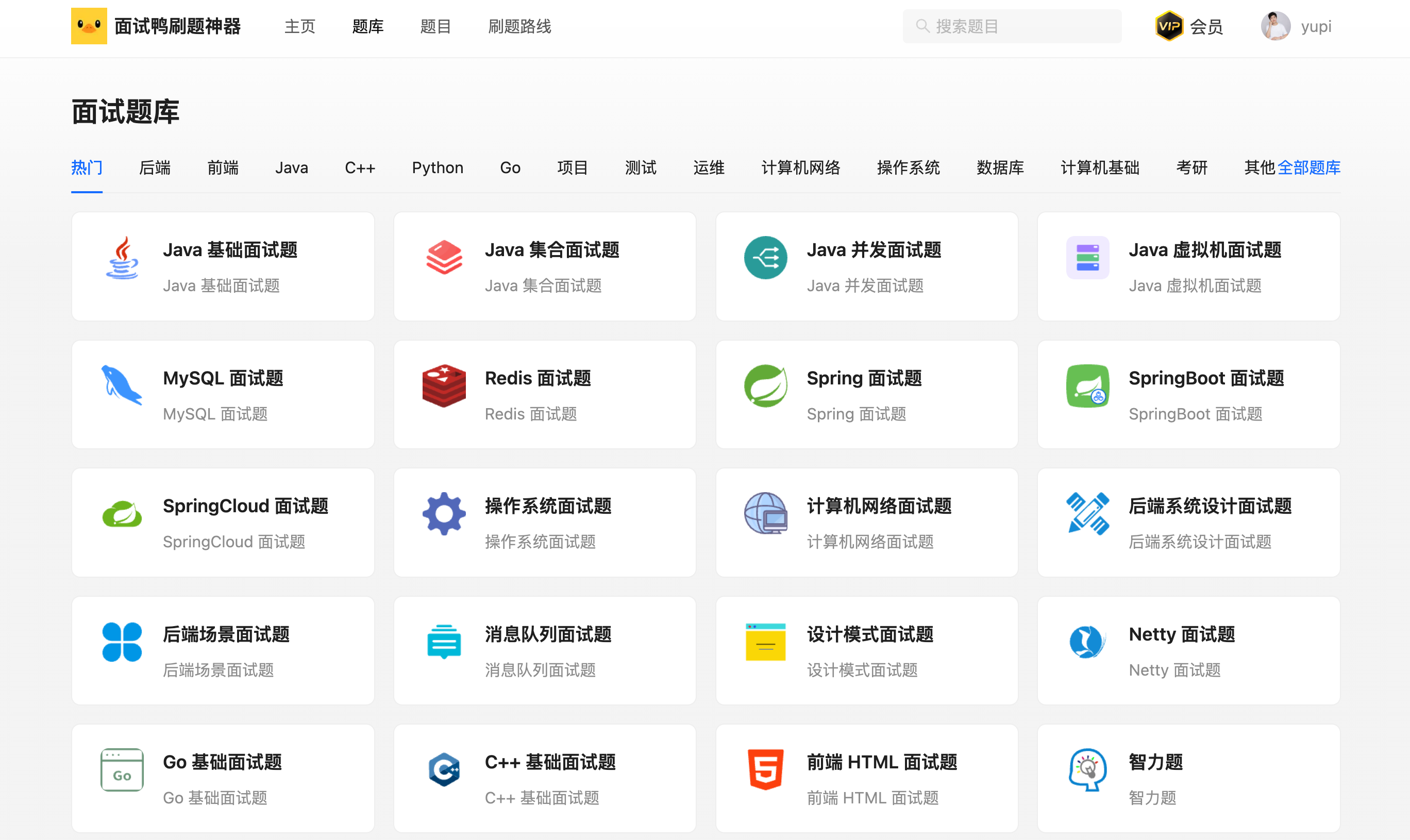Click the teal message icon for 消息队列
1410x840 pixels.
pyautogui.click(x=444, y=642)
